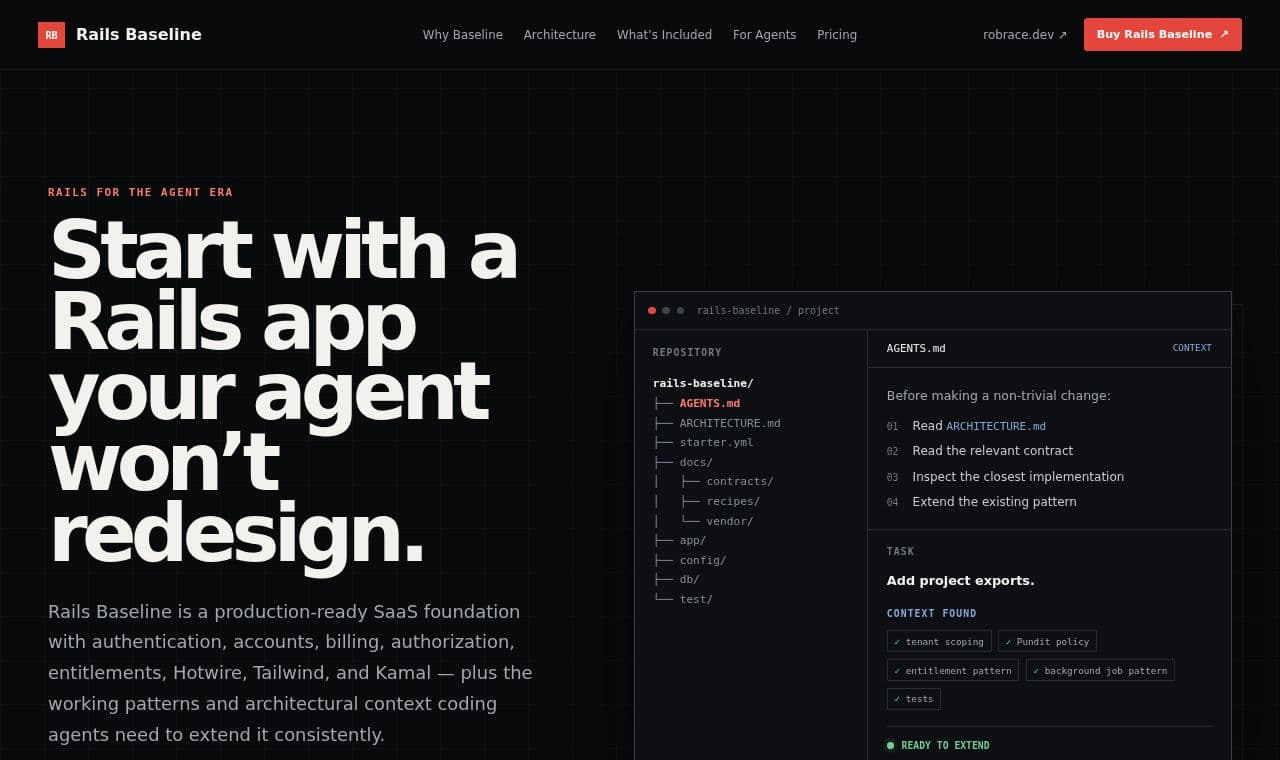The height and width of the screenshot is (760, 1280).
Task: Click the contracts/ subfolder row
Action: point(739,481)
